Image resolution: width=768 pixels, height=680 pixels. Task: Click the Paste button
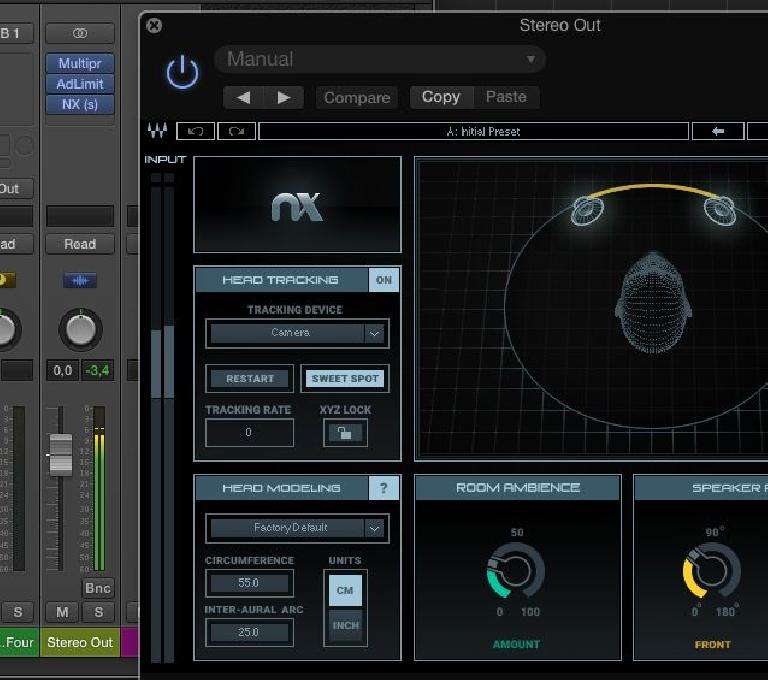(x=506, y=97)
